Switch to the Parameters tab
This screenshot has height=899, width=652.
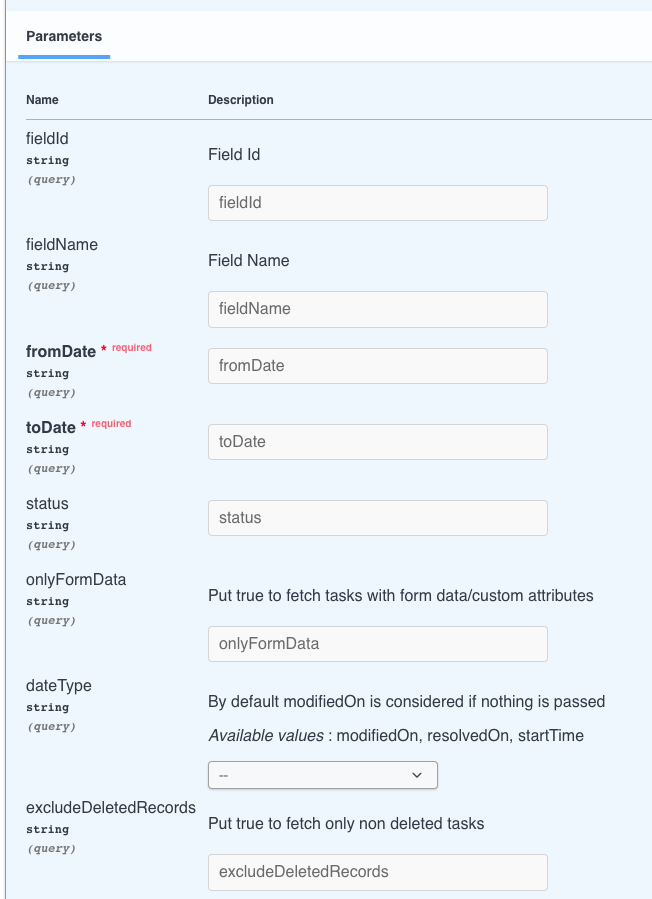(64, 37)
